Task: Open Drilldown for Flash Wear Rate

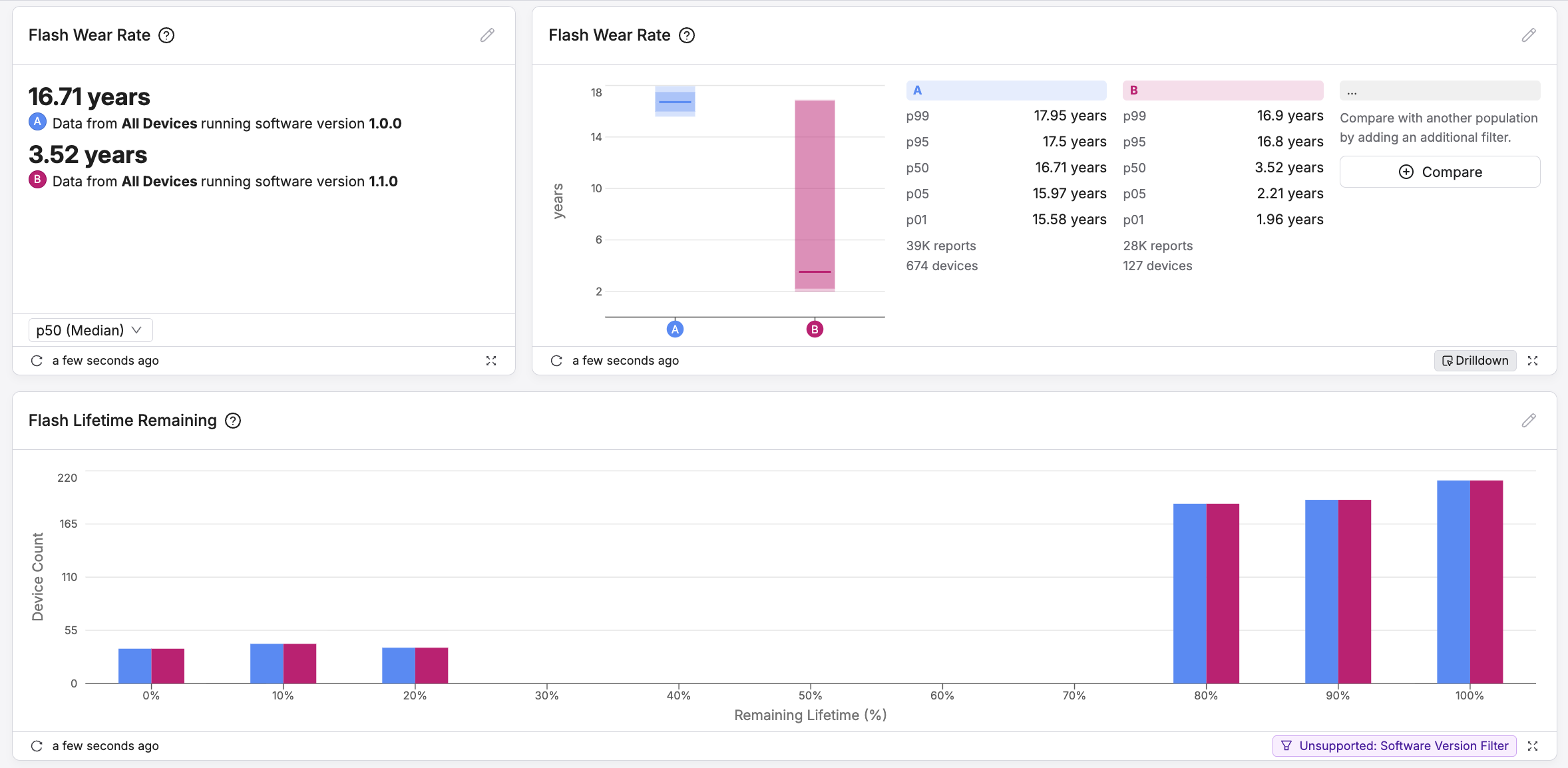Action: (x=1474, y=360)
